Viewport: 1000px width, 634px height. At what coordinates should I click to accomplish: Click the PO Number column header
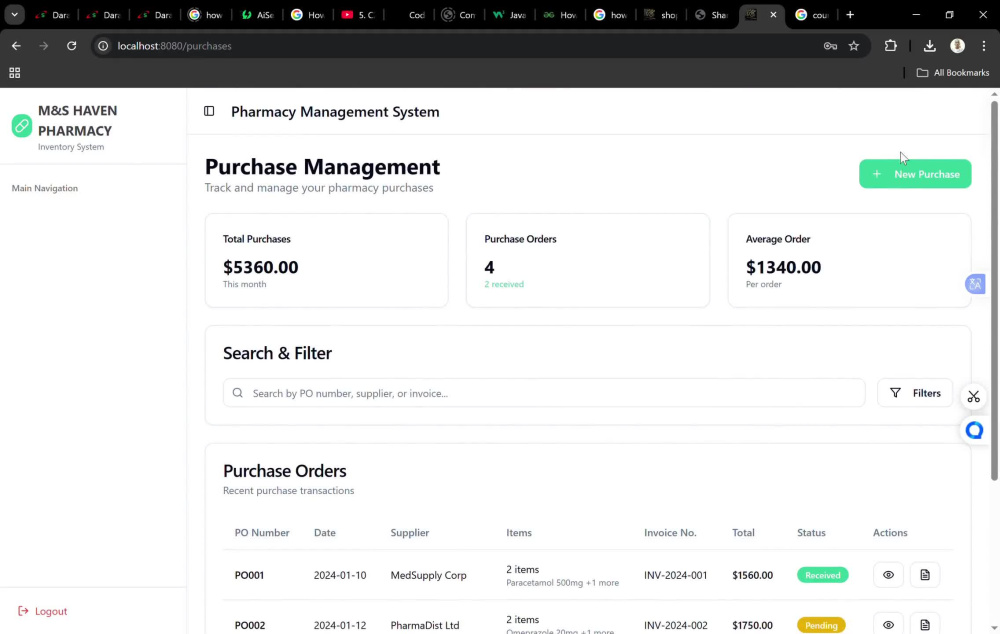point(262,533)
